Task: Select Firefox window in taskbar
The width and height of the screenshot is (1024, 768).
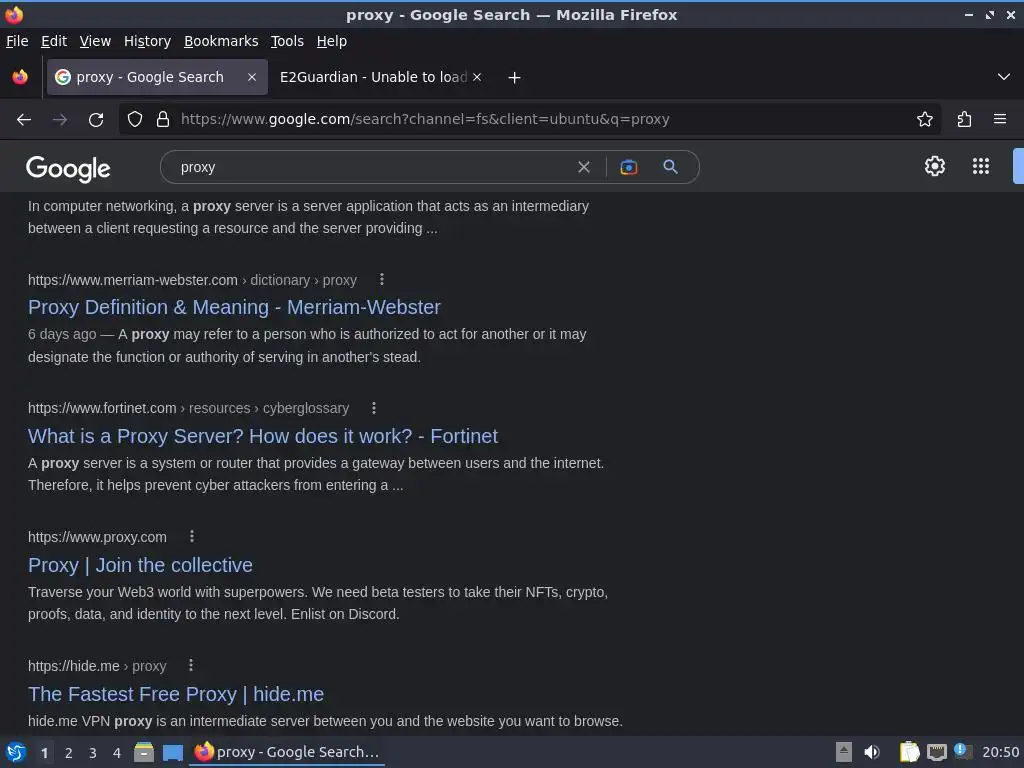Action: coord(287,752)
